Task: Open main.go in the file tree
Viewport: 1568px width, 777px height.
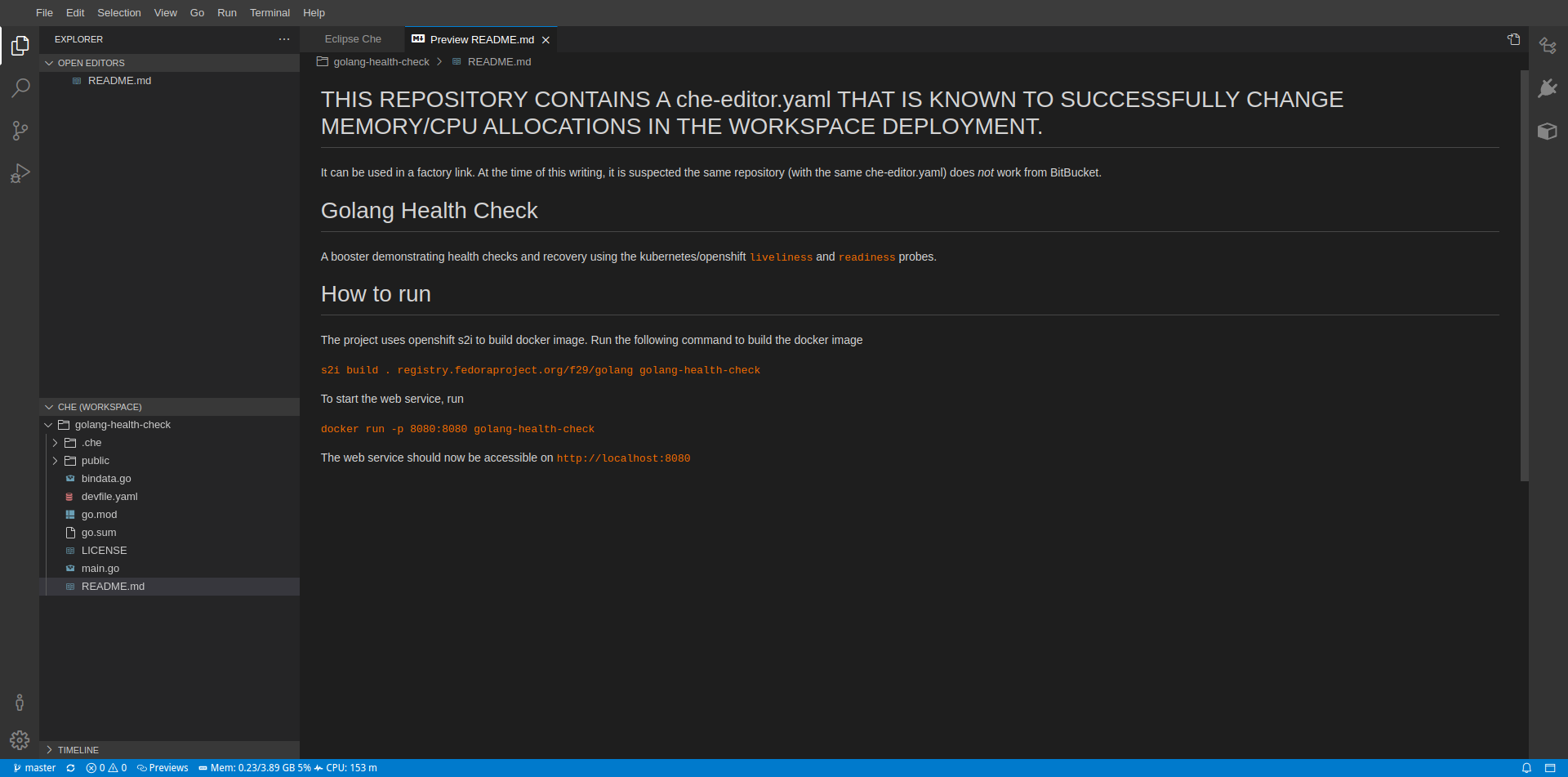Action: [x=169, y=569]
